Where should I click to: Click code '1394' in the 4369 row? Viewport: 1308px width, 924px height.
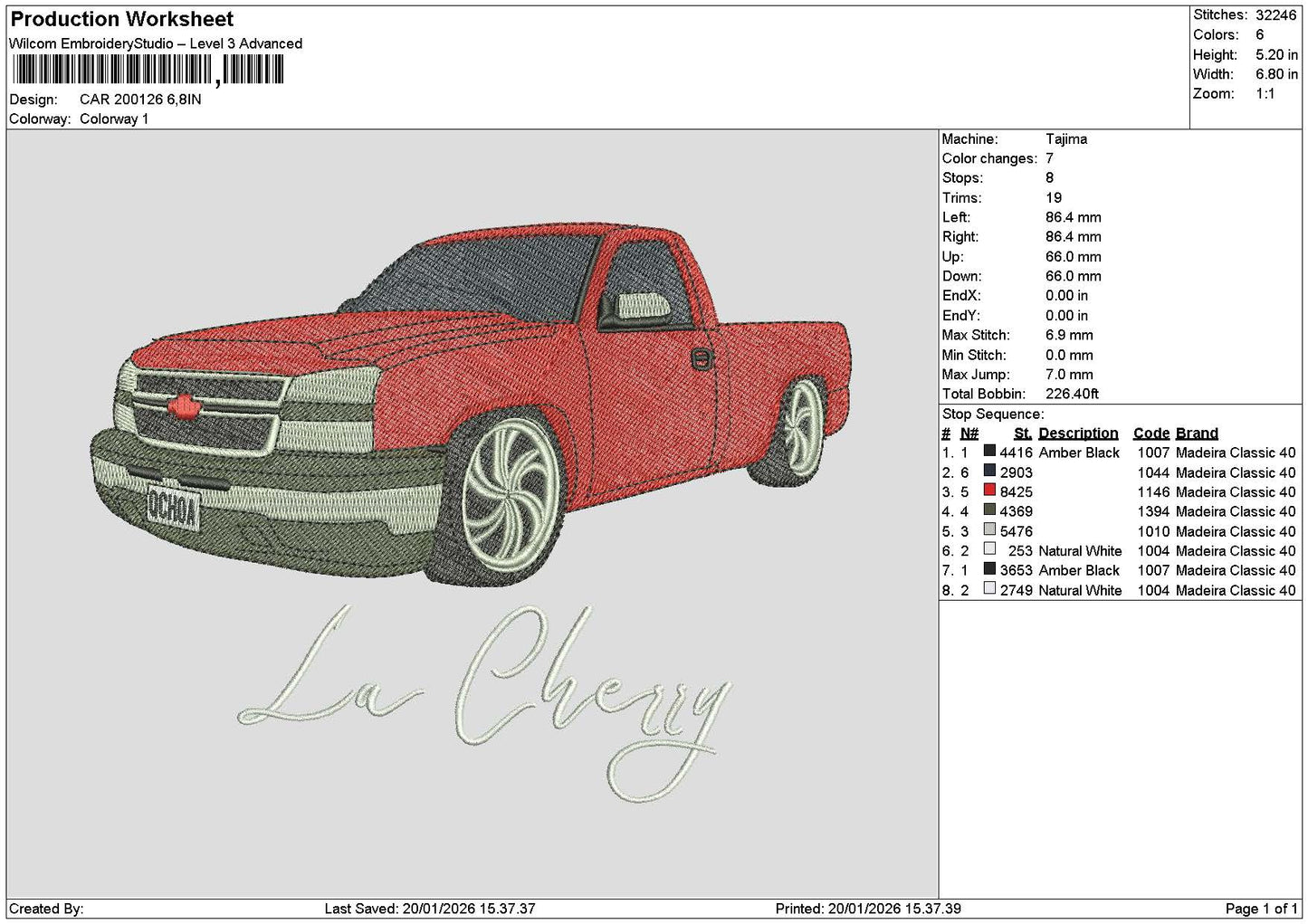(x=1153, y=511)
